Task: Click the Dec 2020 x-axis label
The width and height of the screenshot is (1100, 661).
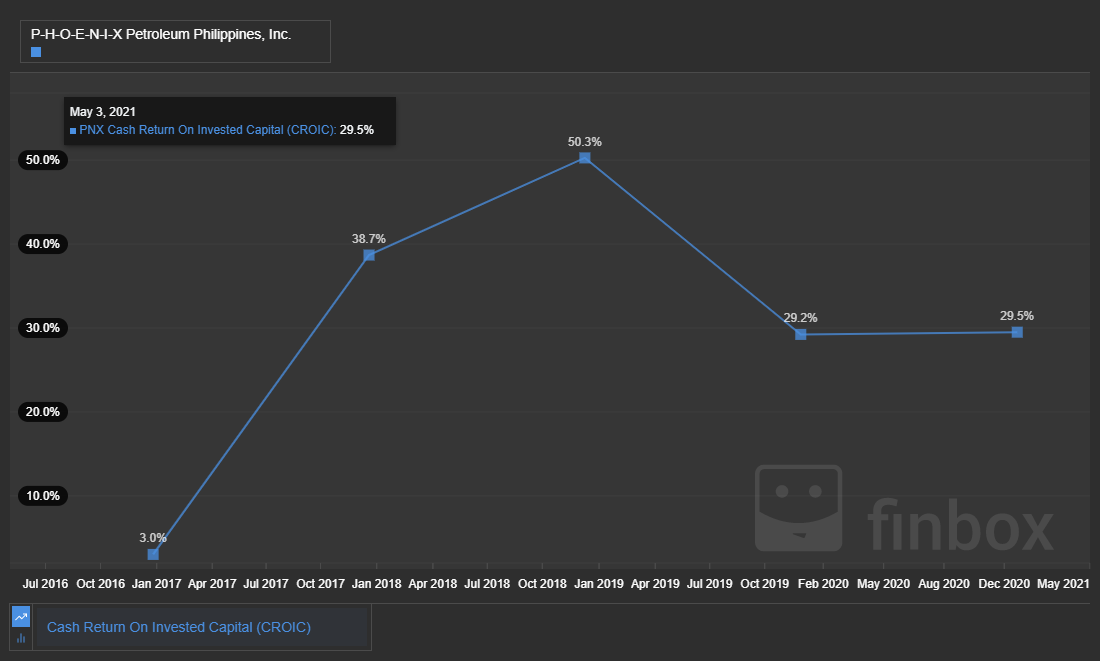Action: (x=1004, y=584)
